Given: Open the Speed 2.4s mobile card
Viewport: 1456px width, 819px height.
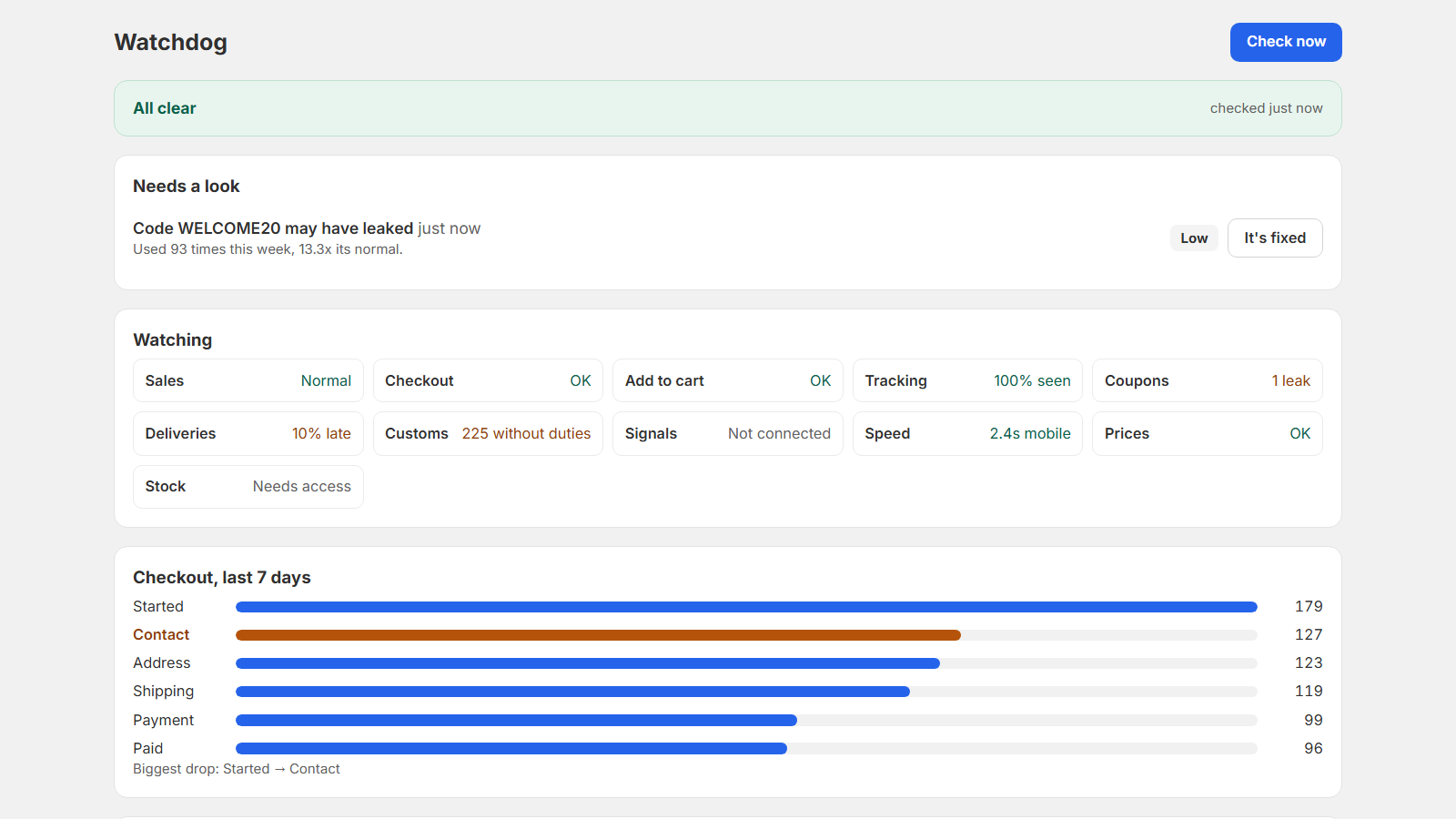Looking at the screenshot, I should coord(967,433).
